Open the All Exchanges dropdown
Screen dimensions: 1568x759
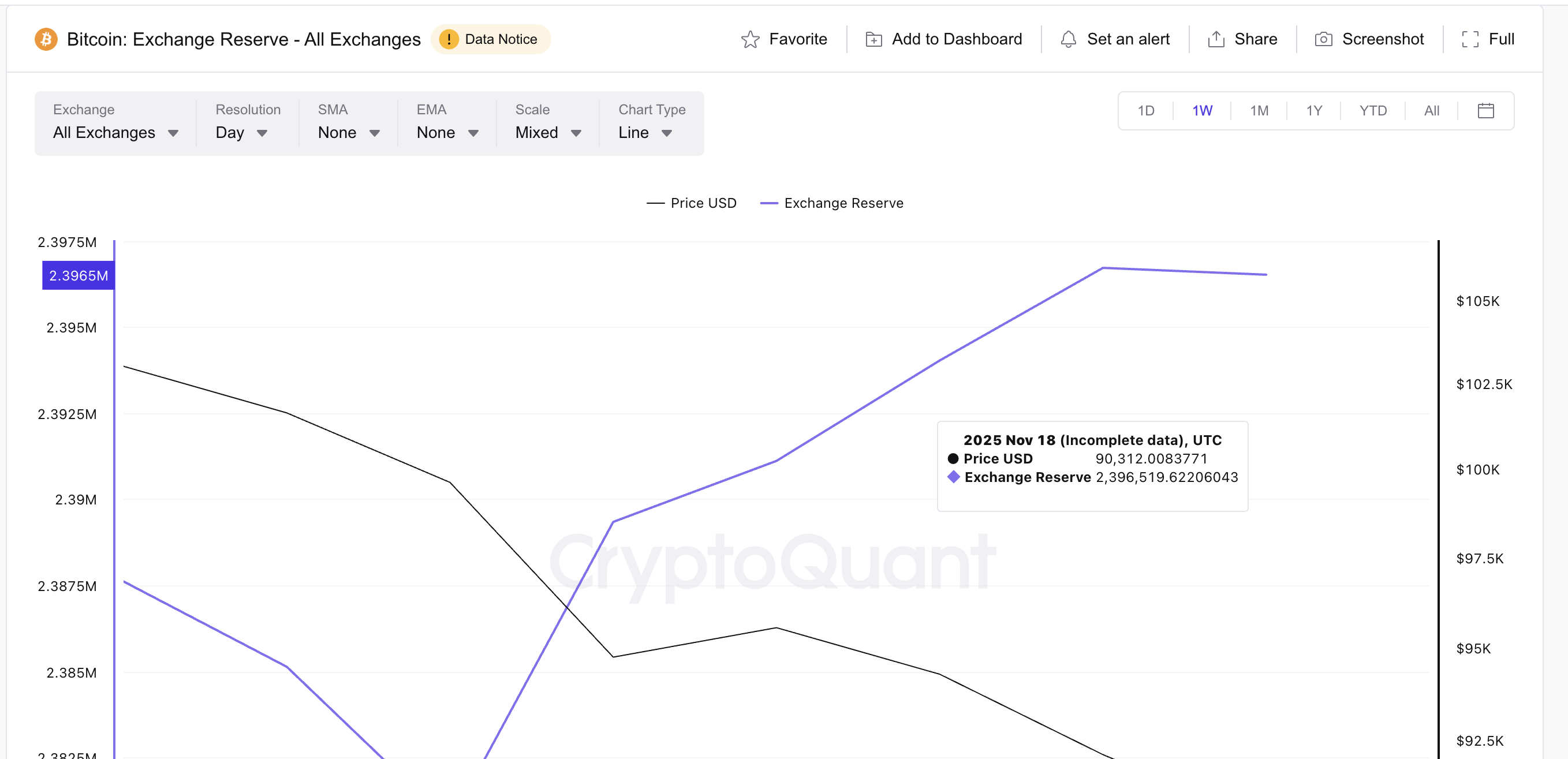pos(115,133)
